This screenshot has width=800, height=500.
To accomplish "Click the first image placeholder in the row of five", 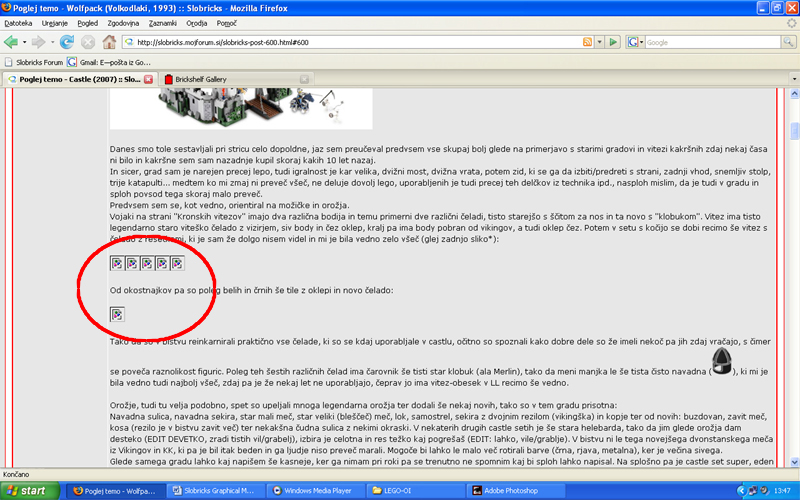I will tap(117, 263).
